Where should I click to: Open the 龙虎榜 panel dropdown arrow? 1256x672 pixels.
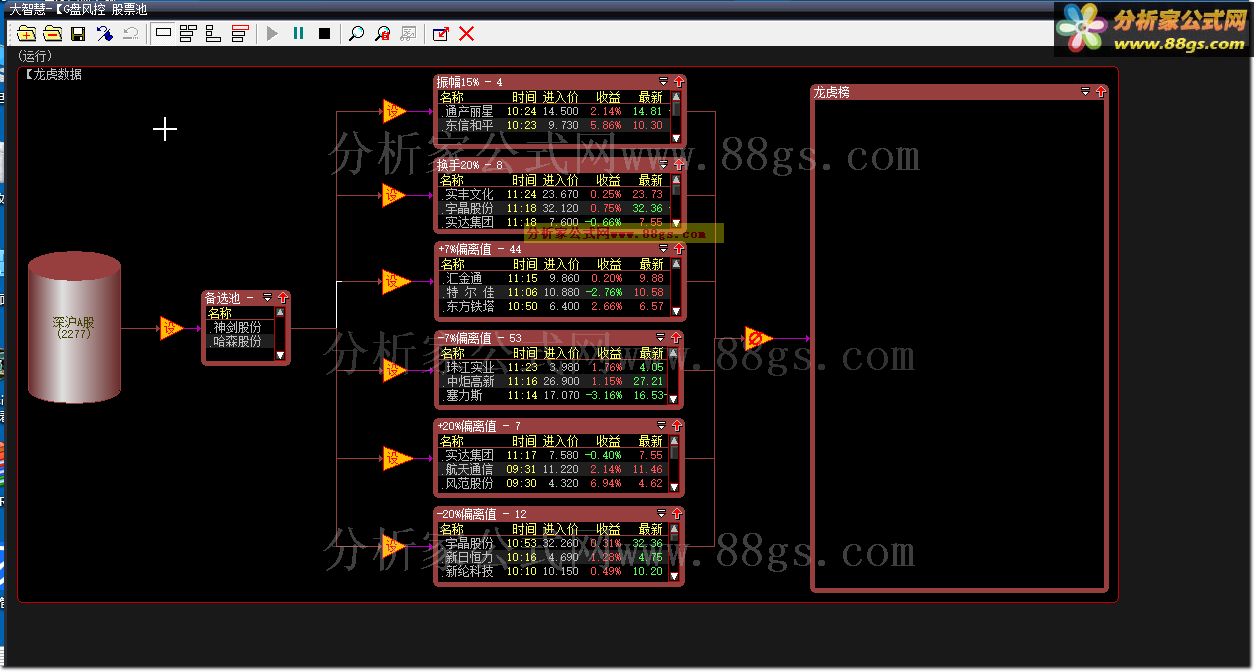[x=1086, y=91]
